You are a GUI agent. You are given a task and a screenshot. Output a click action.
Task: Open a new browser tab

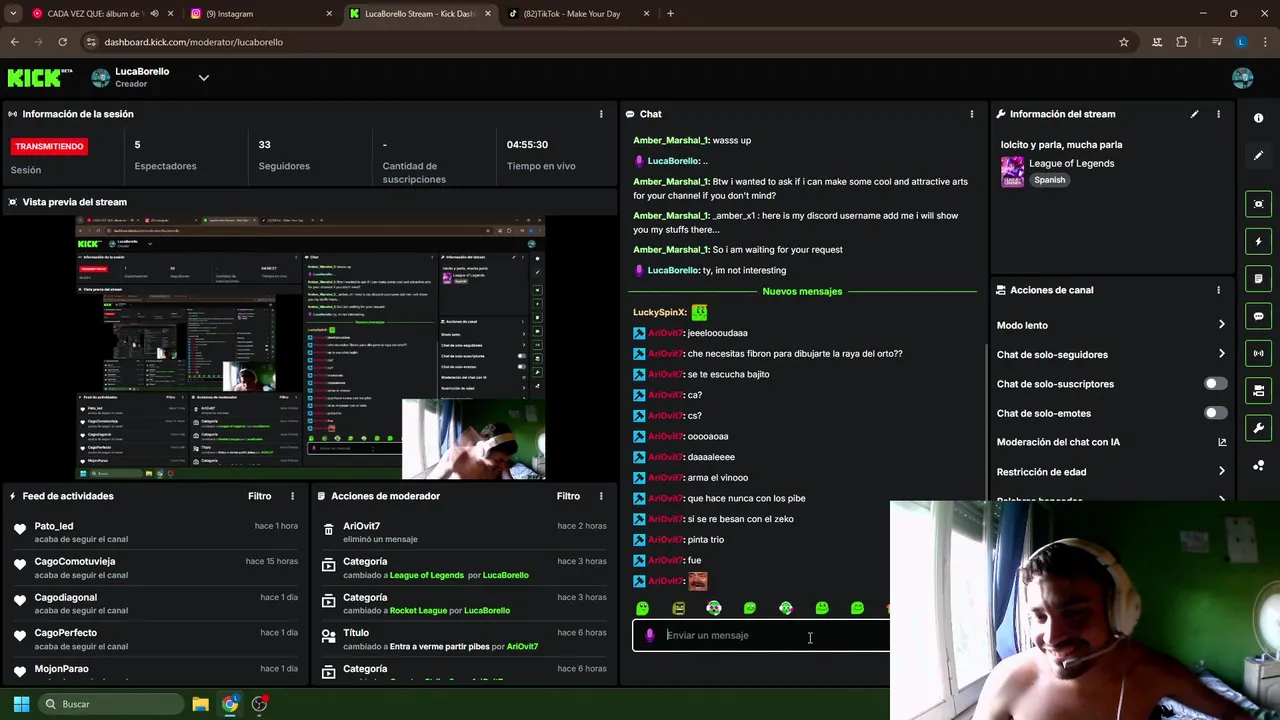coord(670,14)
